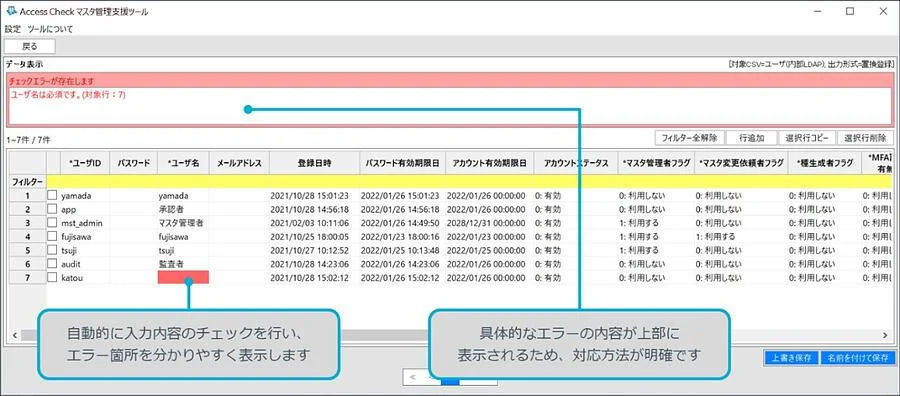Screen dimensions: 900x396
Task: Maximize the application window
Action: pyautogui.click(x=850, y=11)
